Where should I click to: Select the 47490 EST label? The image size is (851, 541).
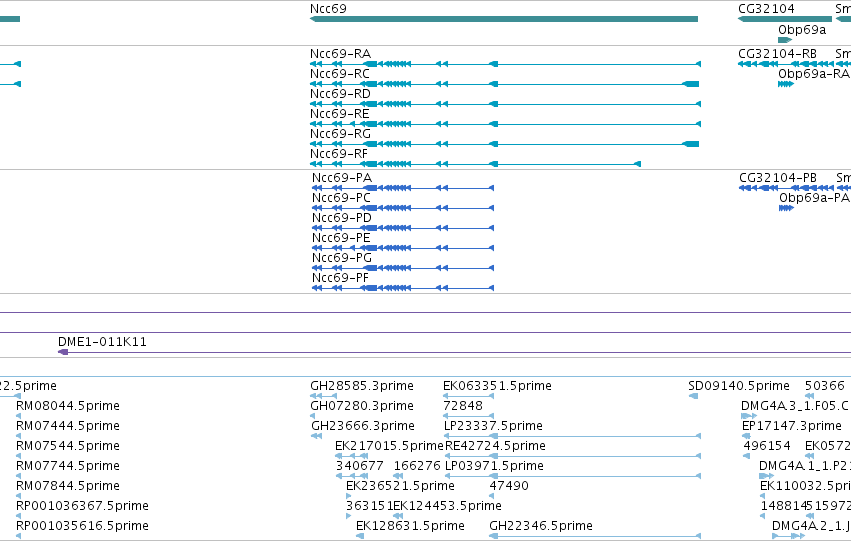[x=509, y=486]
